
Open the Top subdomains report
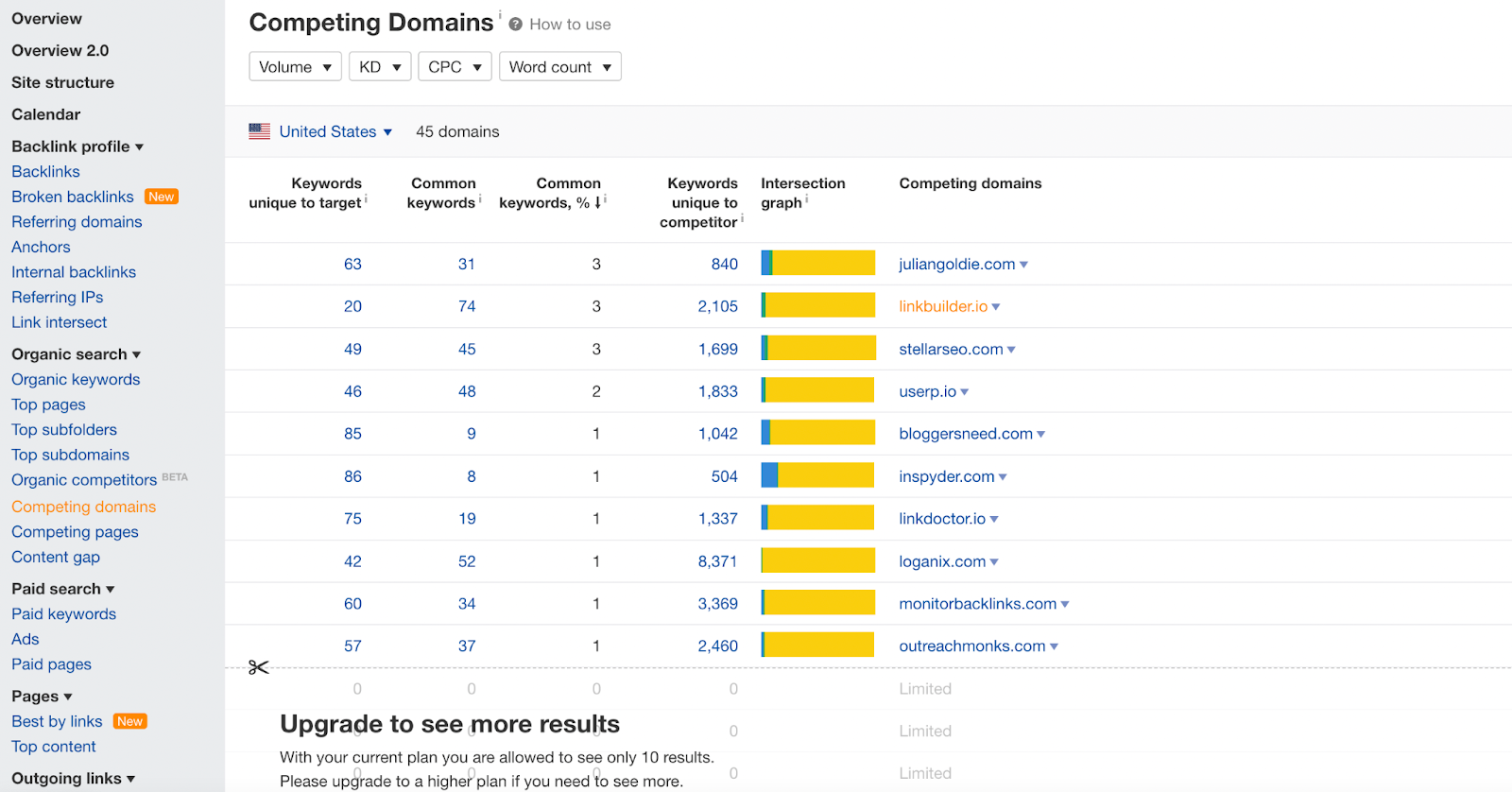coord(71,456)
